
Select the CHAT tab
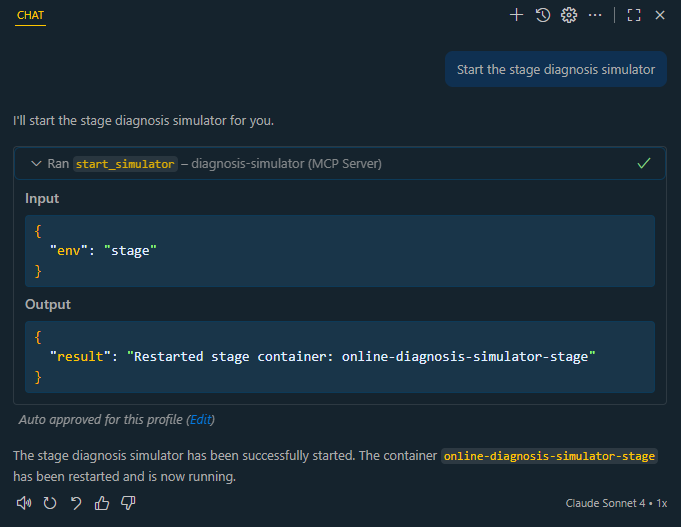coord(31,15)
